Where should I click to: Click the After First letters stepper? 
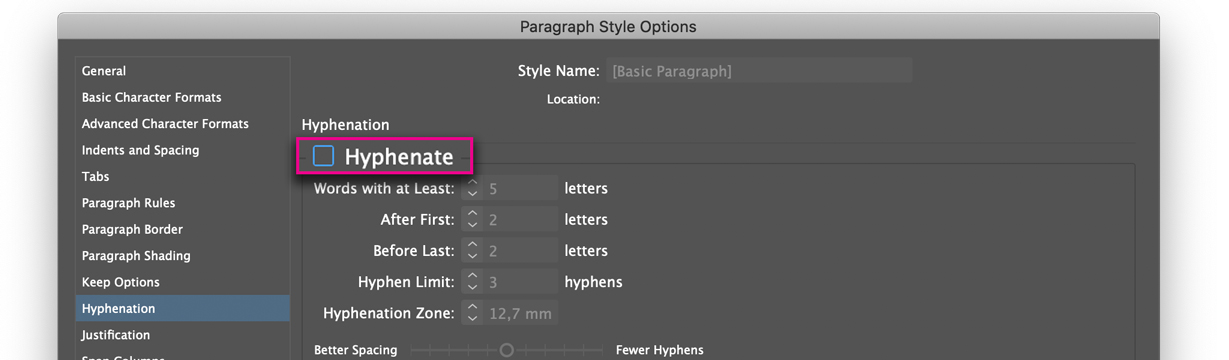[472, 219]
